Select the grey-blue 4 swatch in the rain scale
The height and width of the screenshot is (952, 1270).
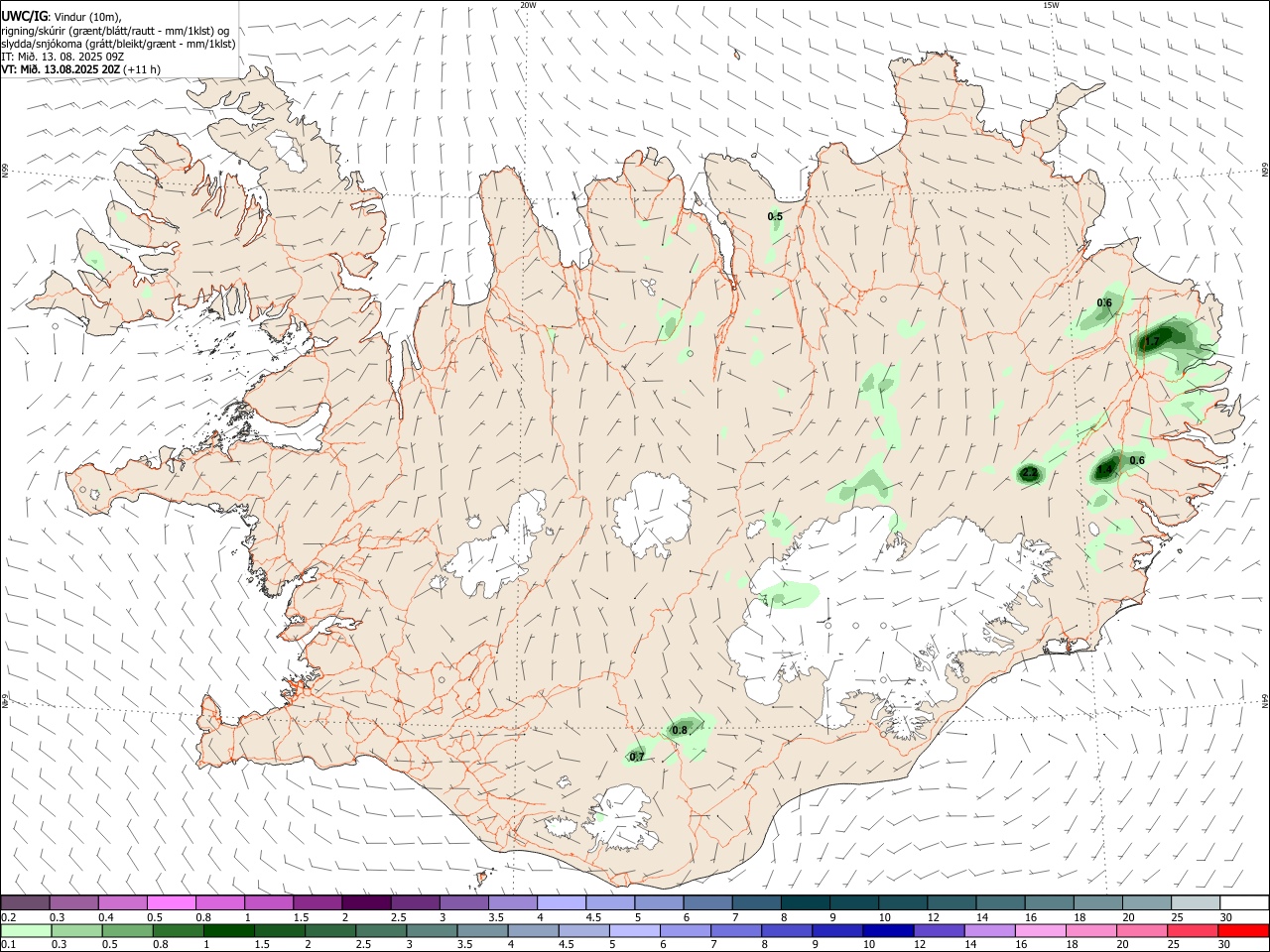tap(533, 930)
